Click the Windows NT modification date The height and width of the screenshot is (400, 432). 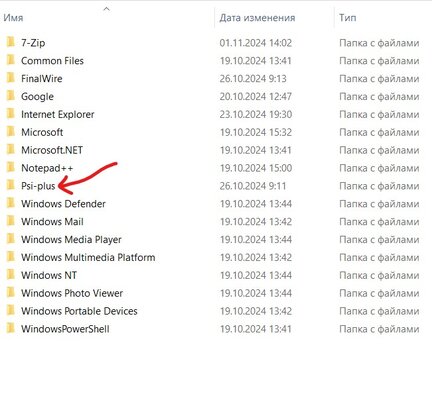[x=256, y=275]
